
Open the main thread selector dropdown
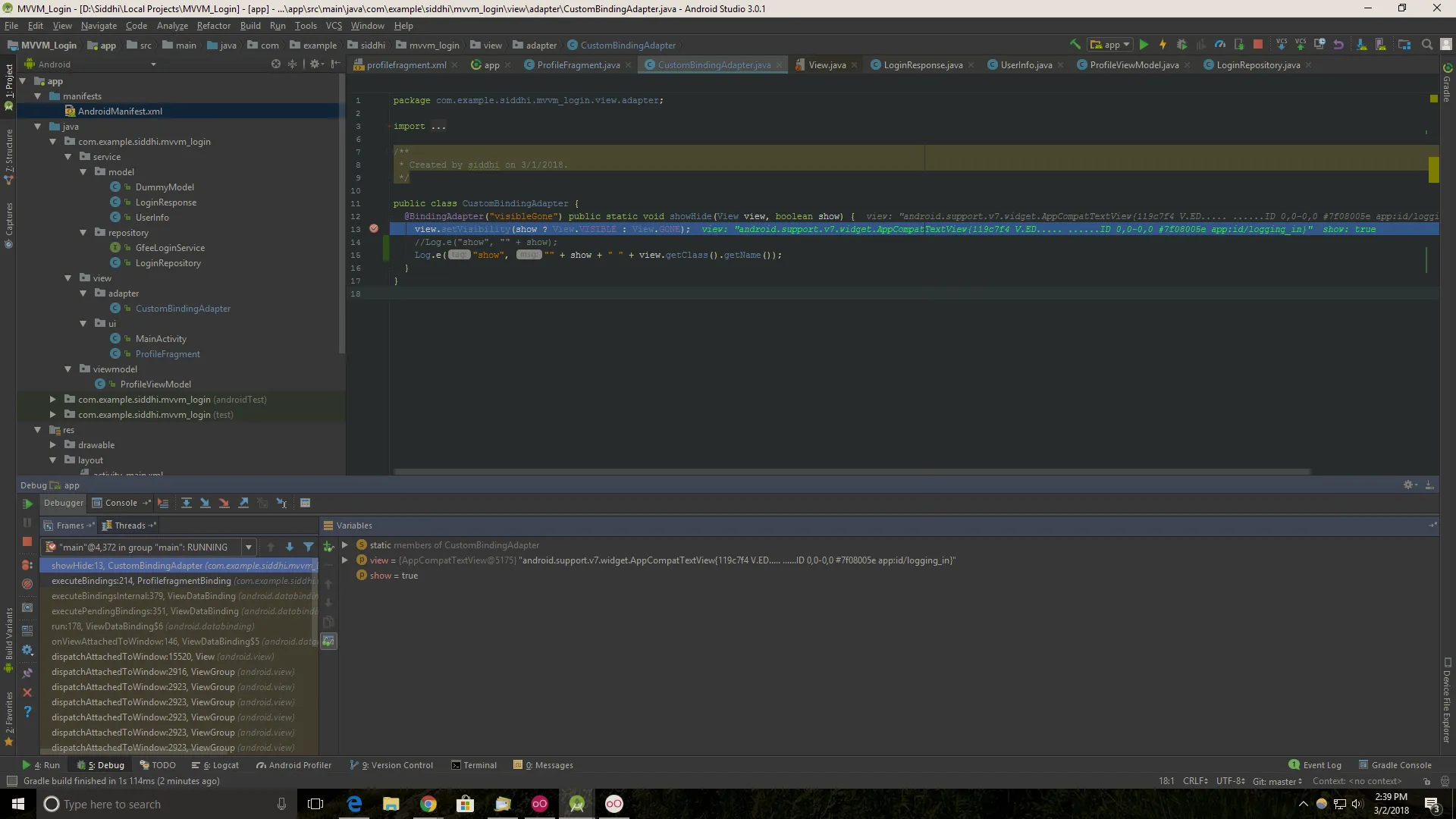(248, 547)
